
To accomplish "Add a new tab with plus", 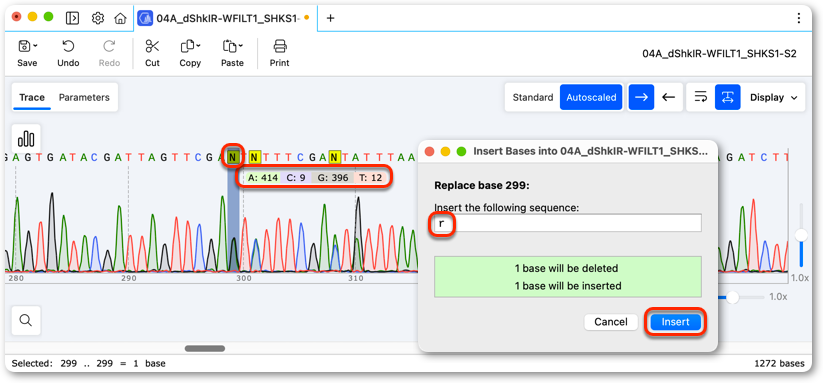I will pyautogui.click(x=331, y=18).
